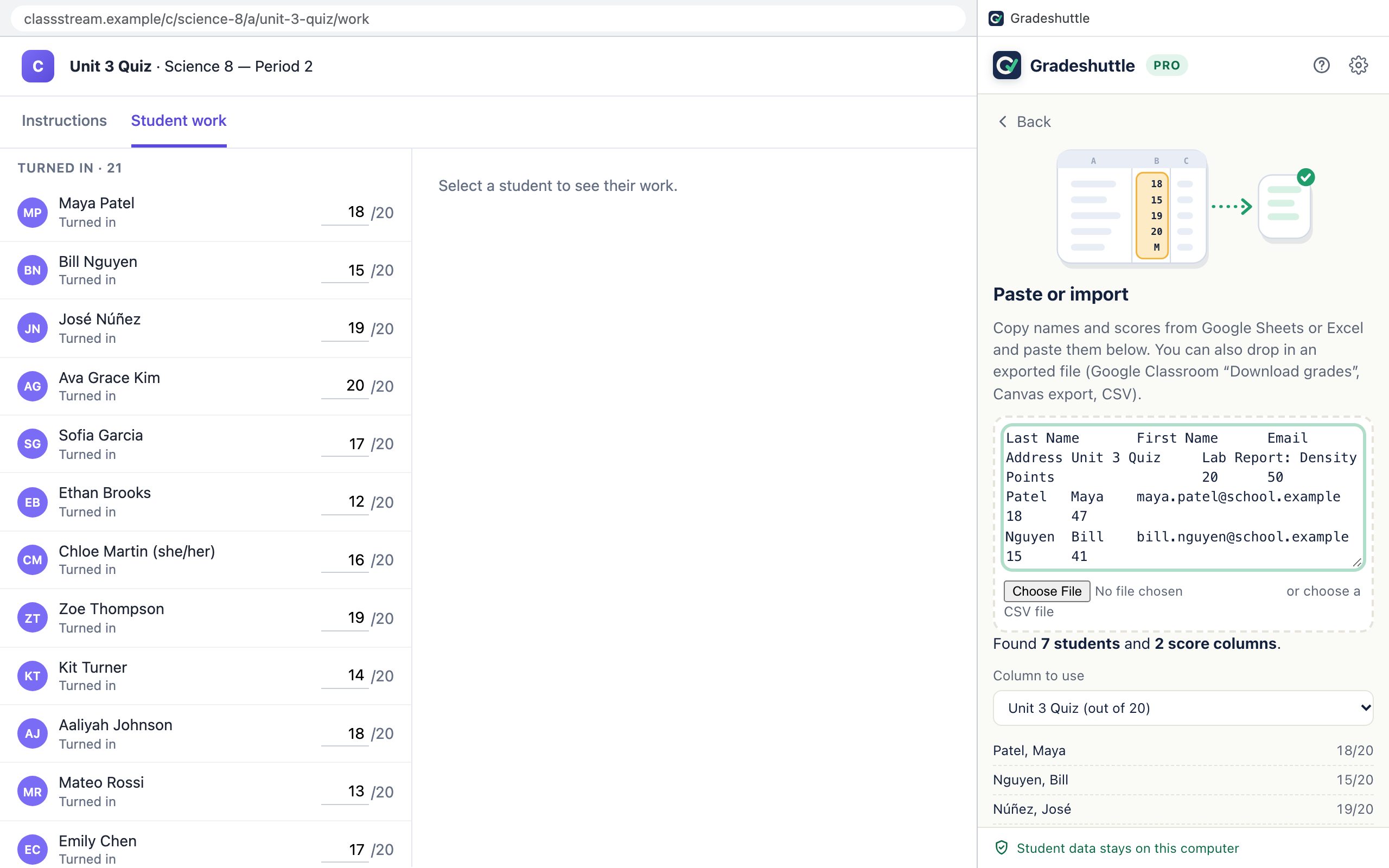Click 'Student data stays on this computer' text

(1128, 848)
